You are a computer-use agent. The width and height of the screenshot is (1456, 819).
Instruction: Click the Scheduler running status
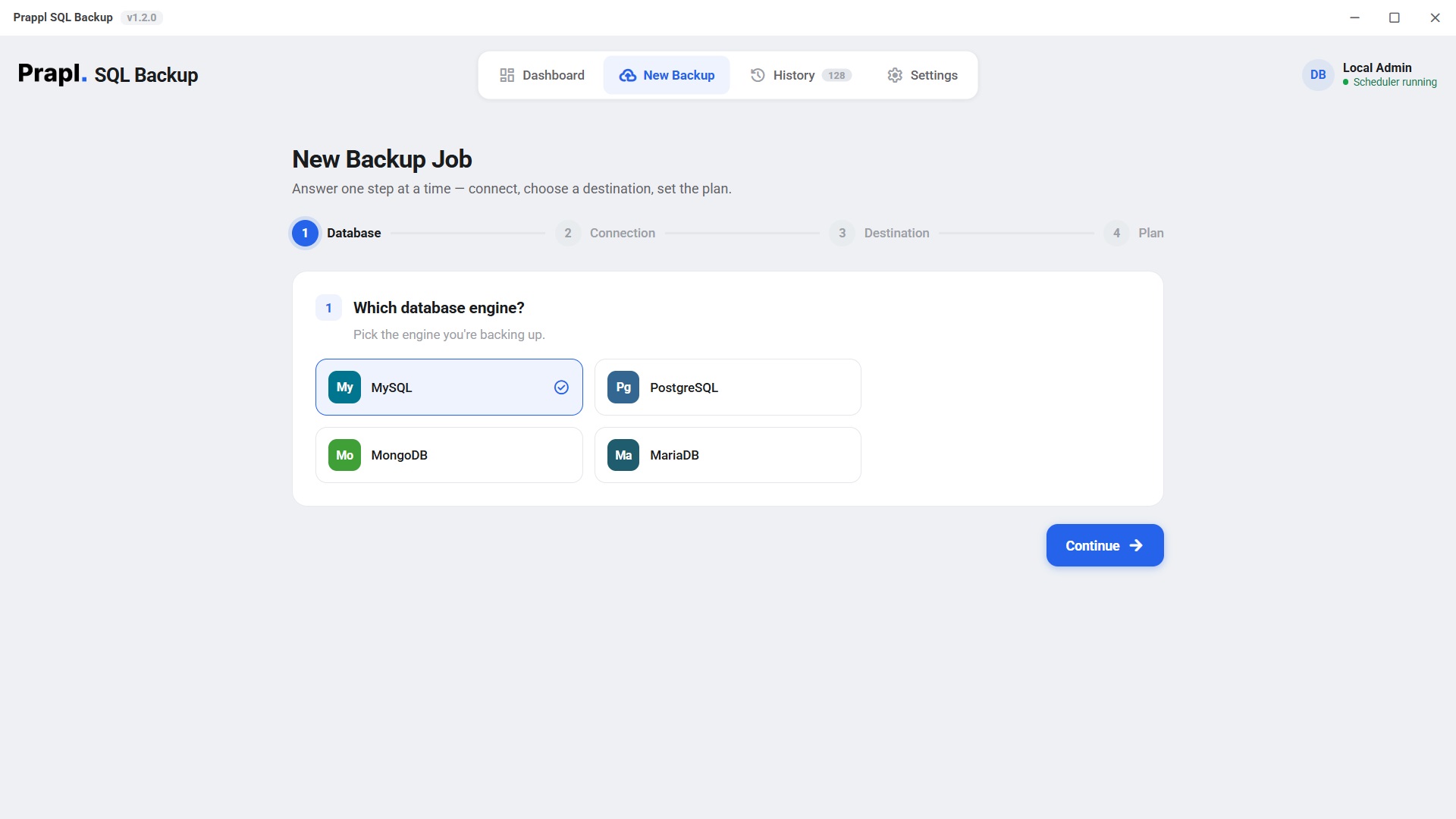[1390, 82]
